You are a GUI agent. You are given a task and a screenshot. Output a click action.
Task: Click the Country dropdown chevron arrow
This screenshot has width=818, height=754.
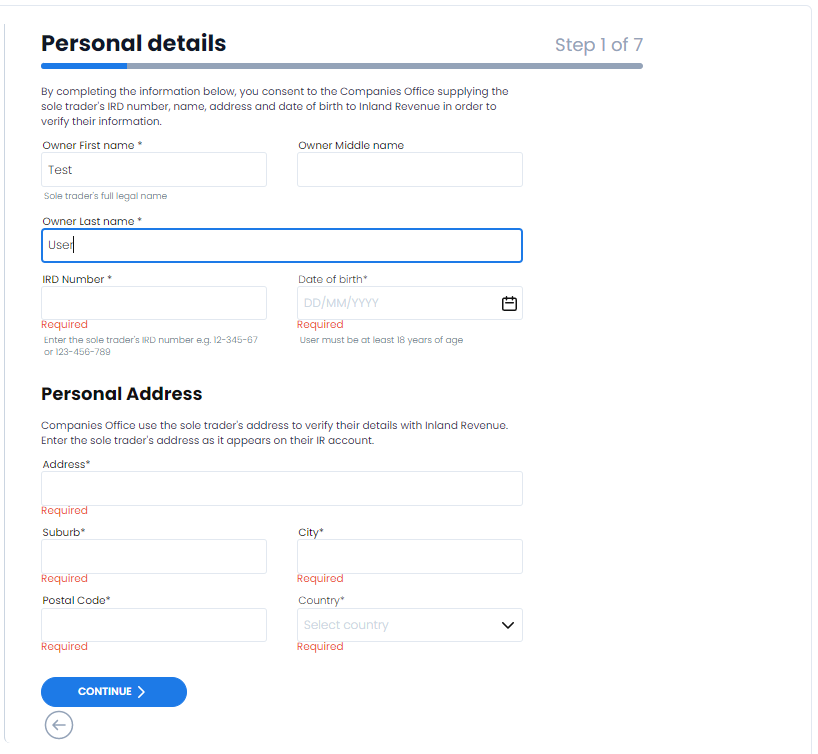point(508,625)
